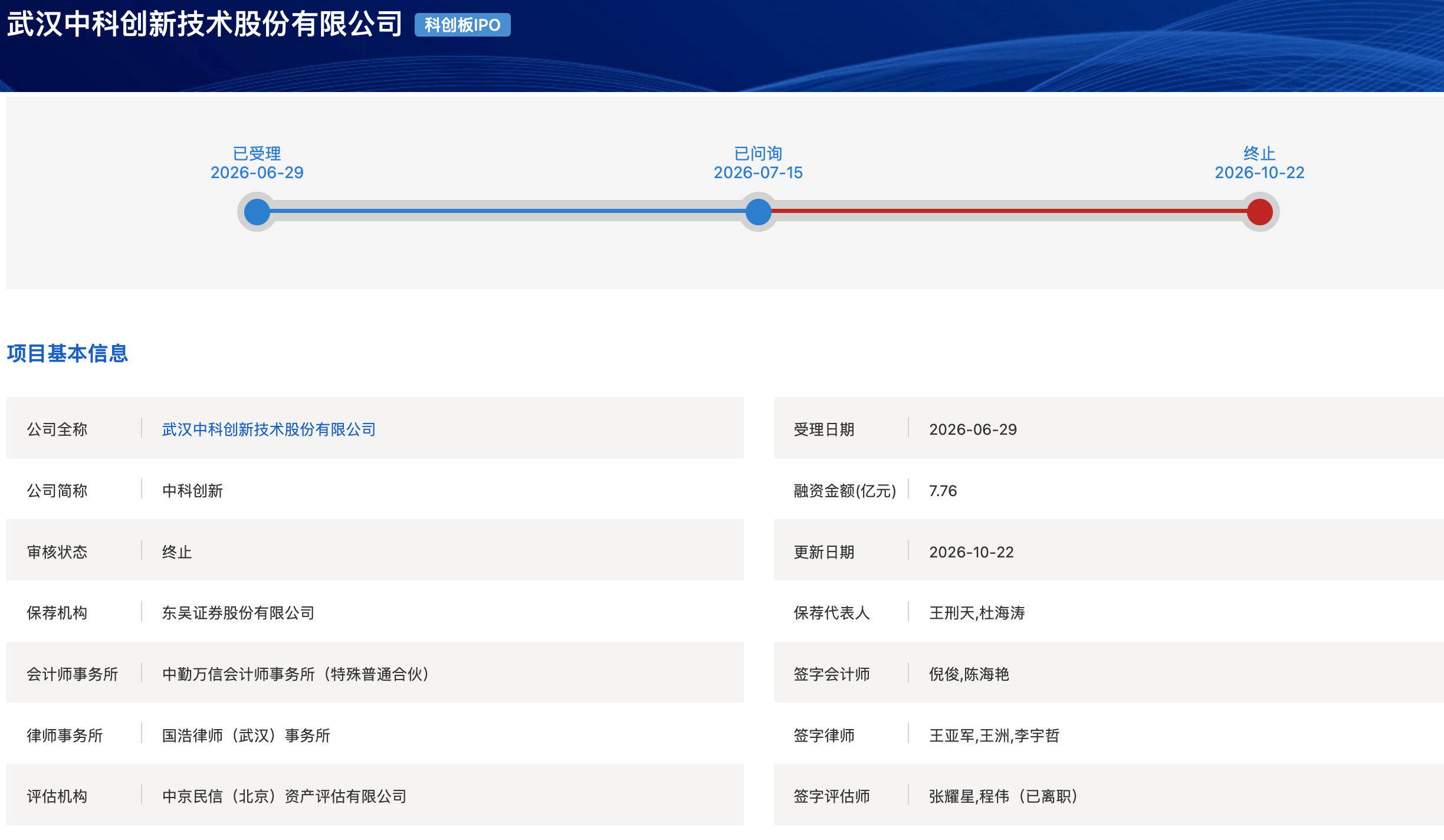Click the 已受理 blue timeline dot
The width and height of the screenshot is (1444, 840).
click(257, 212)
